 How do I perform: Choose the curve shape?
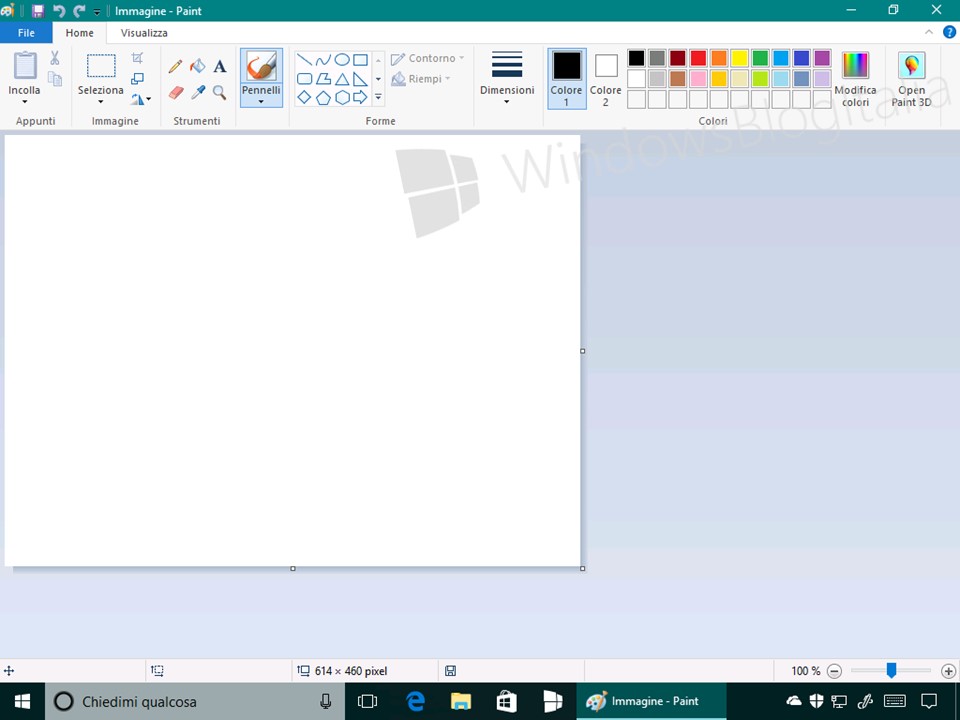pyautogui.click(x=323, y=60)
